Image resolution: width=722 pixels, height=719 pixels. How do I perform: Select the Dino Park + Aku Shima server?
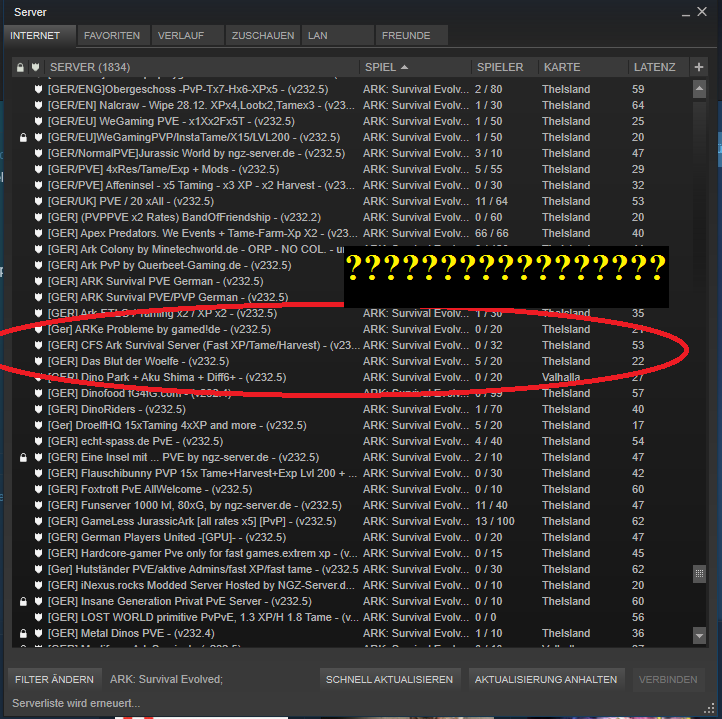tap(352, 378)
